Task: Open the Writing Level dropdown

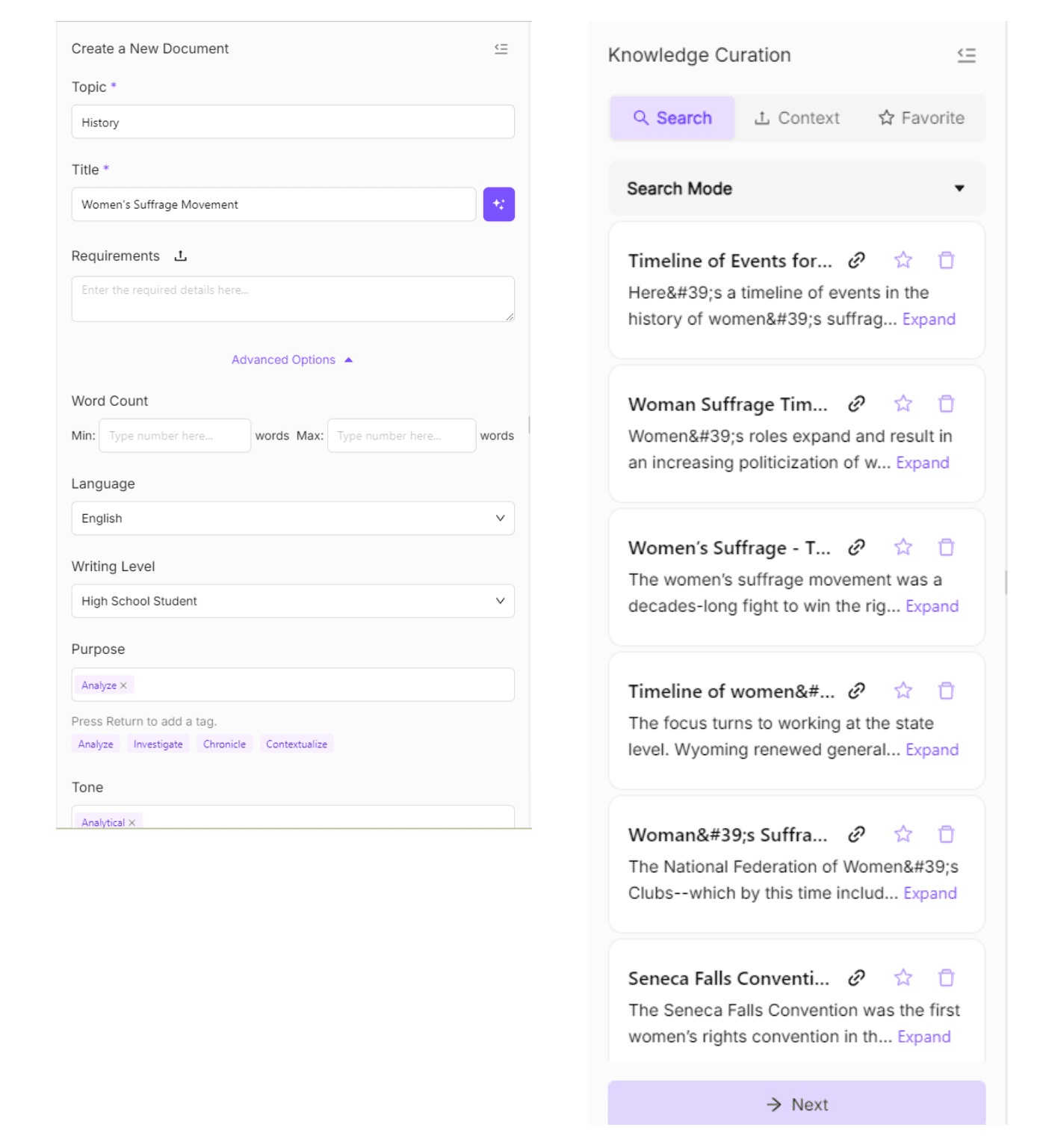Action: pyautogui.click(x=293, y=601)
